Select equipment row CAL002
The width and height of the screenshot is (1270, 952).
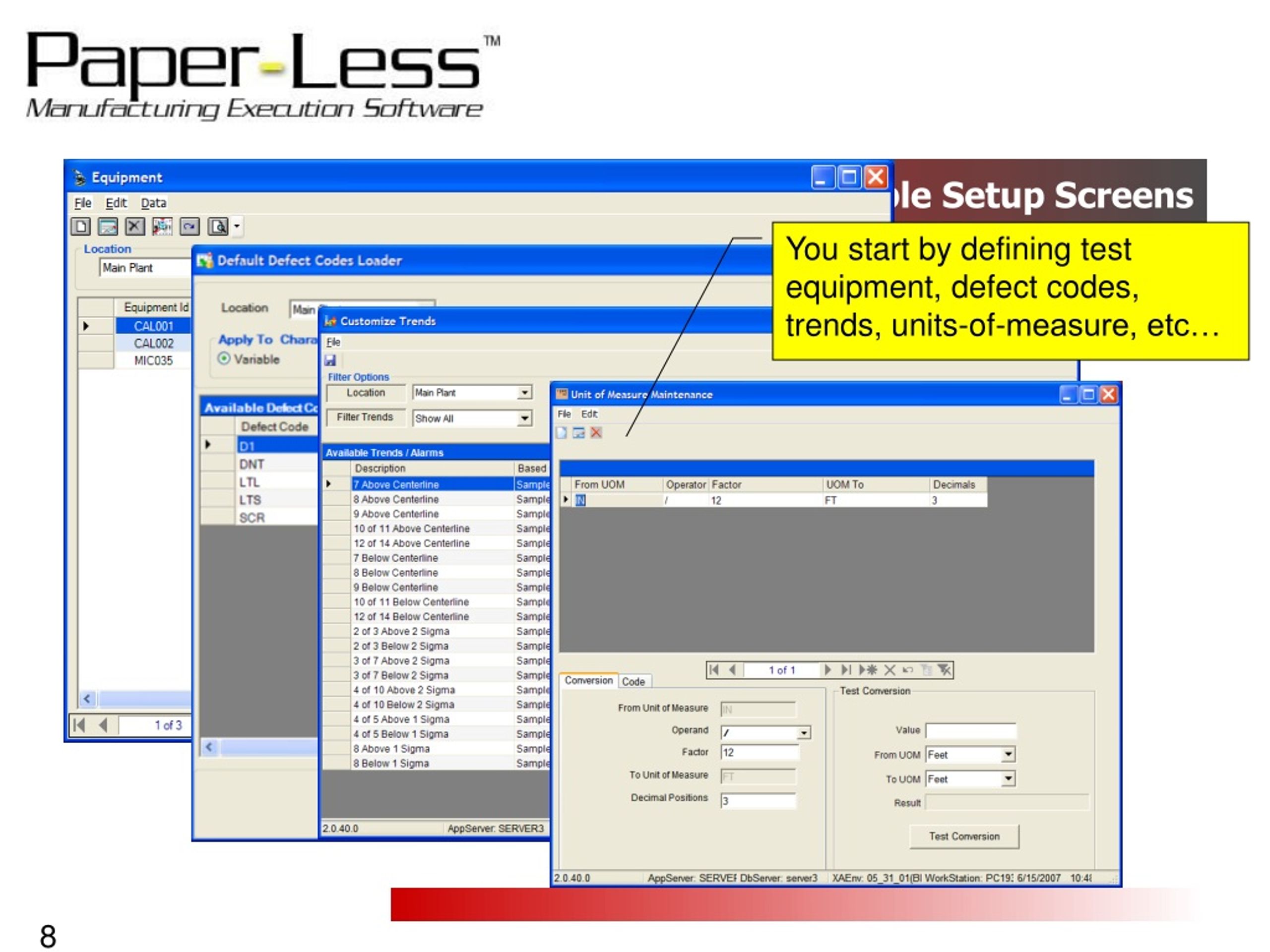pos(153,343)
